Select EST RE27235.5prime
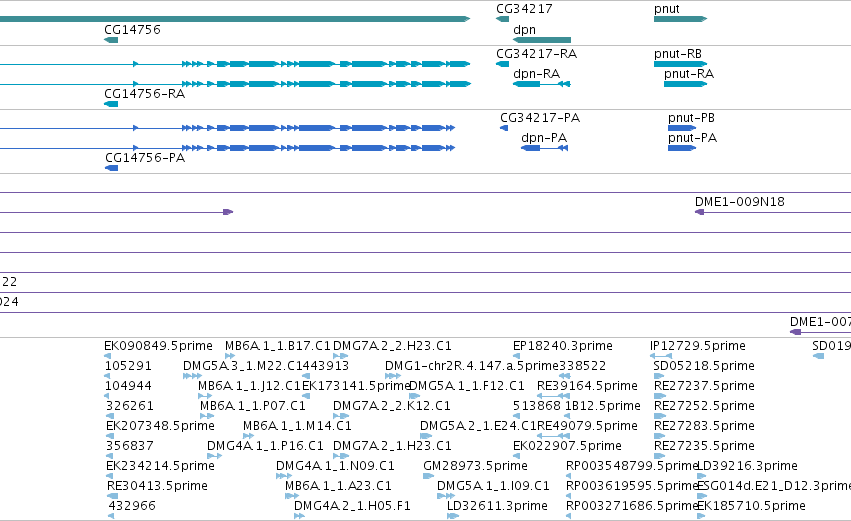The width and height of the screenshot is (851, 521). coord(704,446)
